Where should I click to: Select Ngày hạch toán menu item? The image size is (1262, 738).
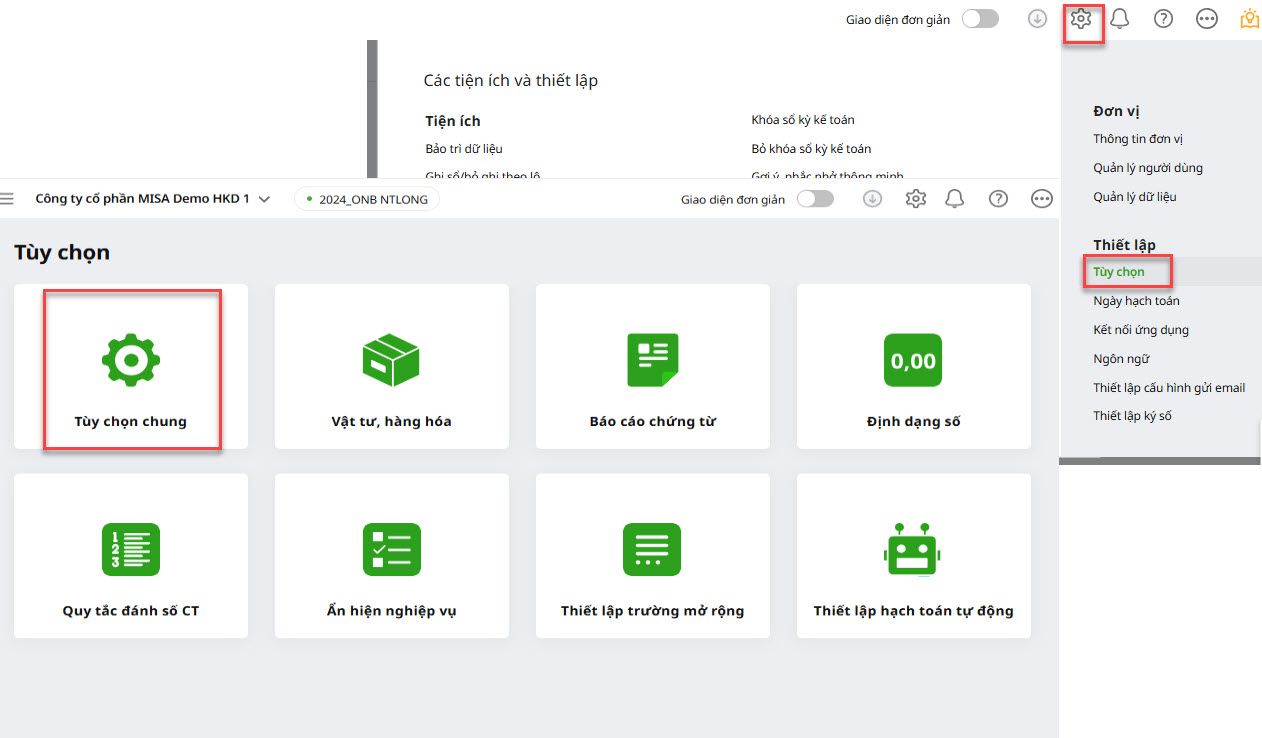(x=1136, y=301)
